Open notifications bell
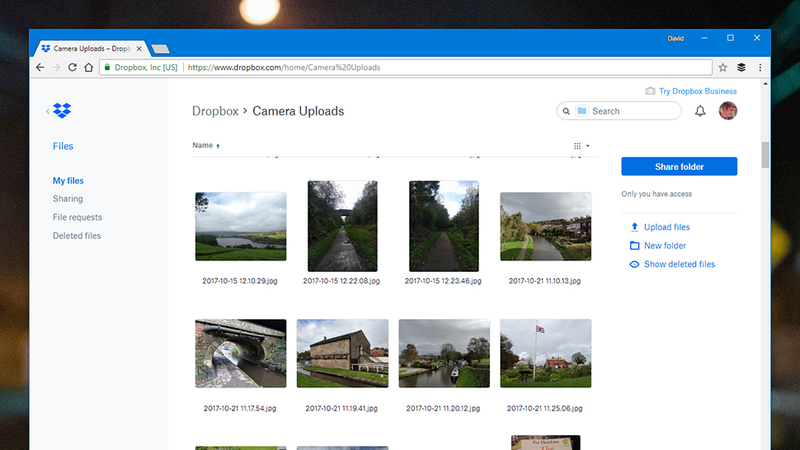The width and height of the screenshot is (800, 450). coord(700,111)
